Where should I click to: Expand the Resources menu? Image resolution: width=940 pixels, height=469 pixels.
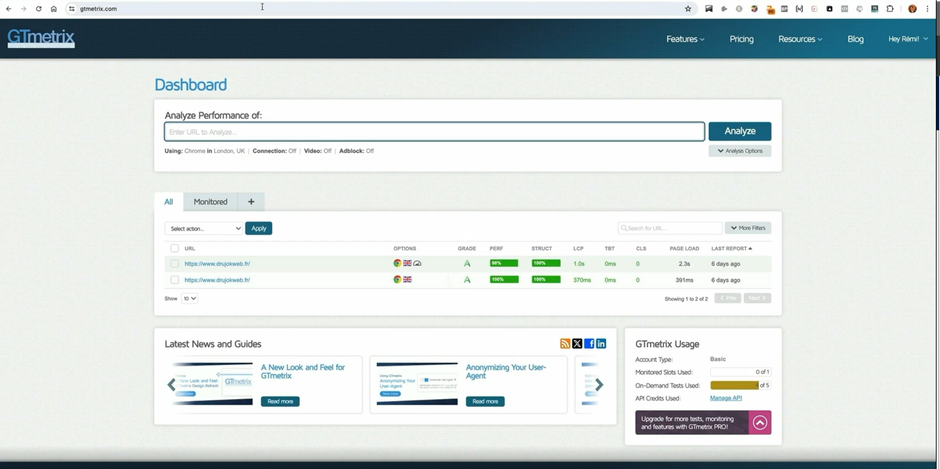tap(800, 39)
